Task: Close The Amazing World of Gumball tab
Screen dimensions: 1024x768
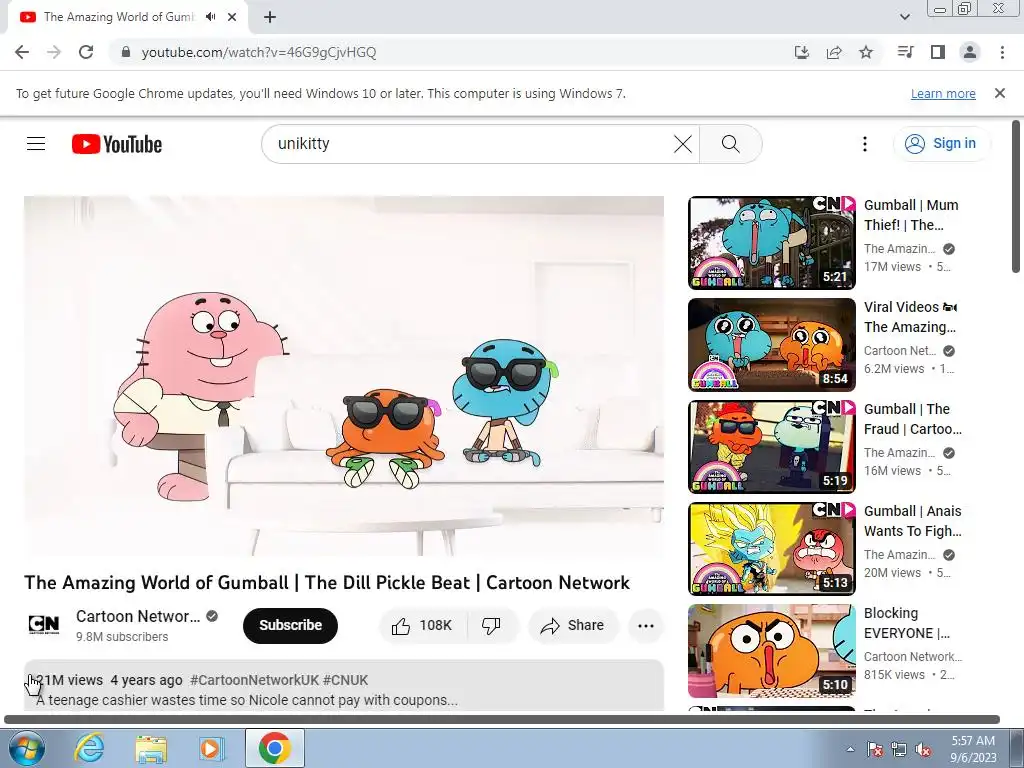Action: 232,17
